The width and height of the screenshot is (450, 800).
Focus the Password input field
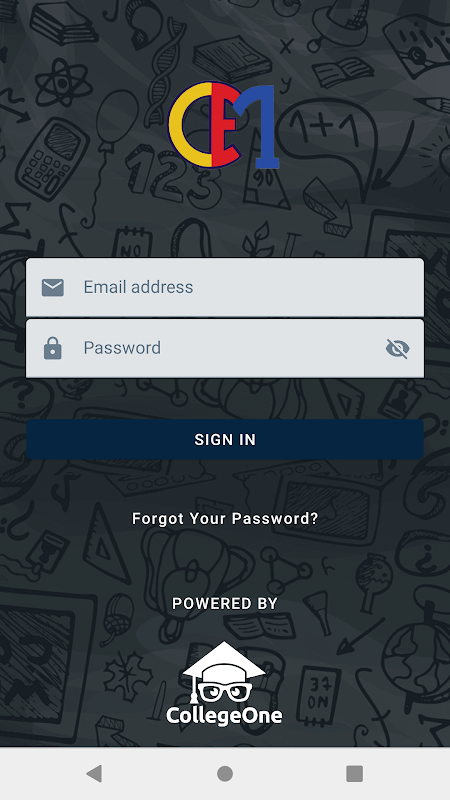pos(225,348)
